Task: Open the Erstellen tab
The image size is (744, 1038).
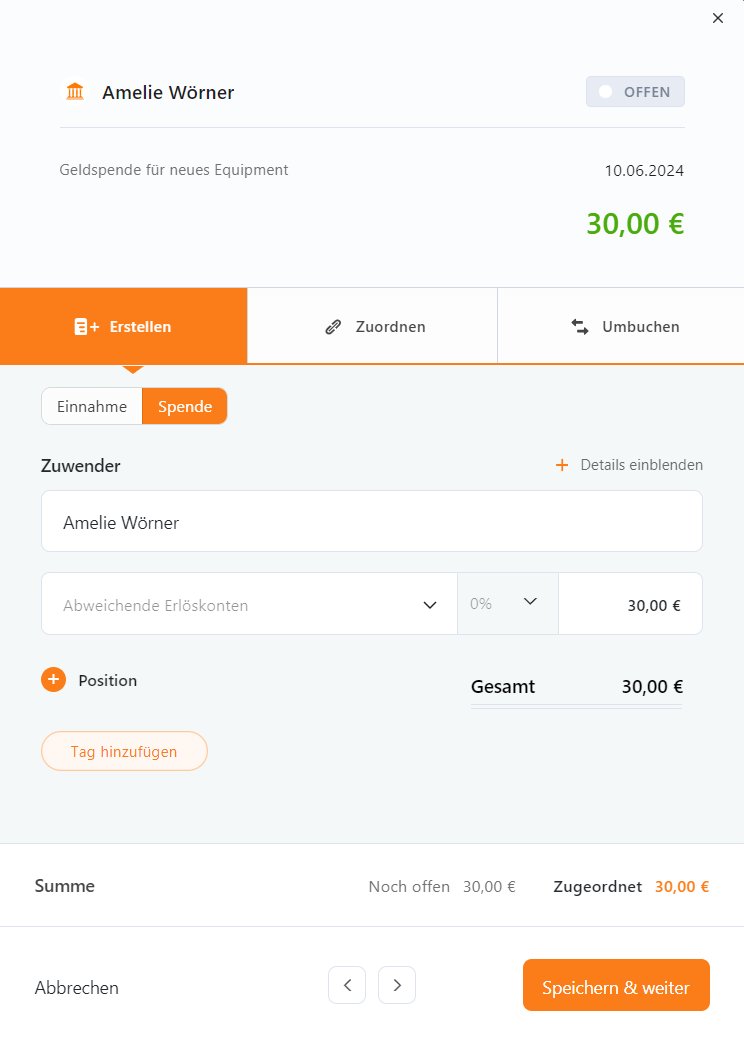Action: pyautogui.click(x=124, y=326)
